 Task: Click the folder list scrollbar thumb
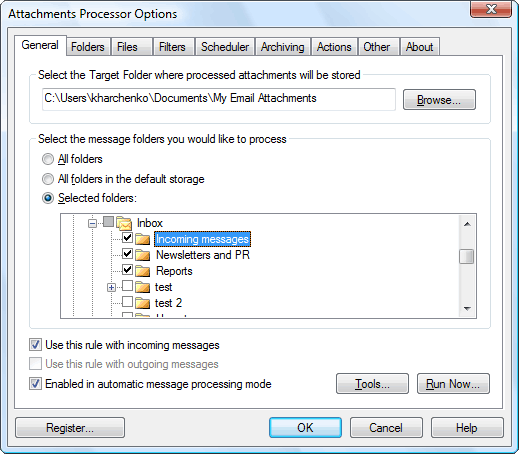click(467, 257)
